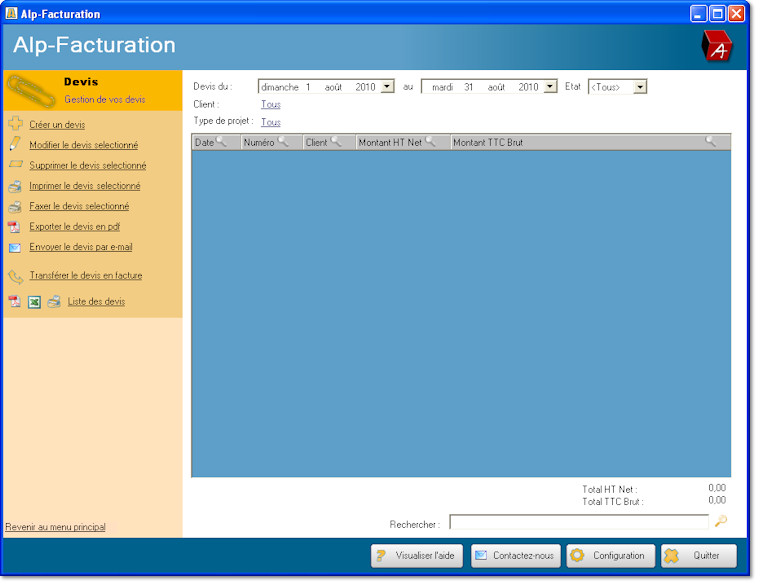760x586 pixels.
Task: Click the printer icon beside Imprimer le devis
Action: click(x=15, y=186)
